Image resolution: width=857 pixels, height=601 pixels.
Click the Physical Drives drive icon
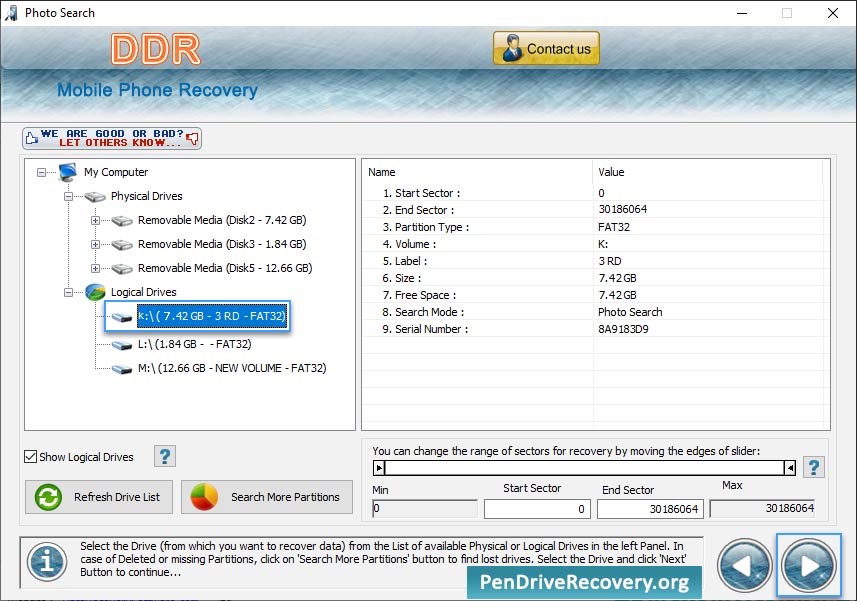(x=95, y=197)
